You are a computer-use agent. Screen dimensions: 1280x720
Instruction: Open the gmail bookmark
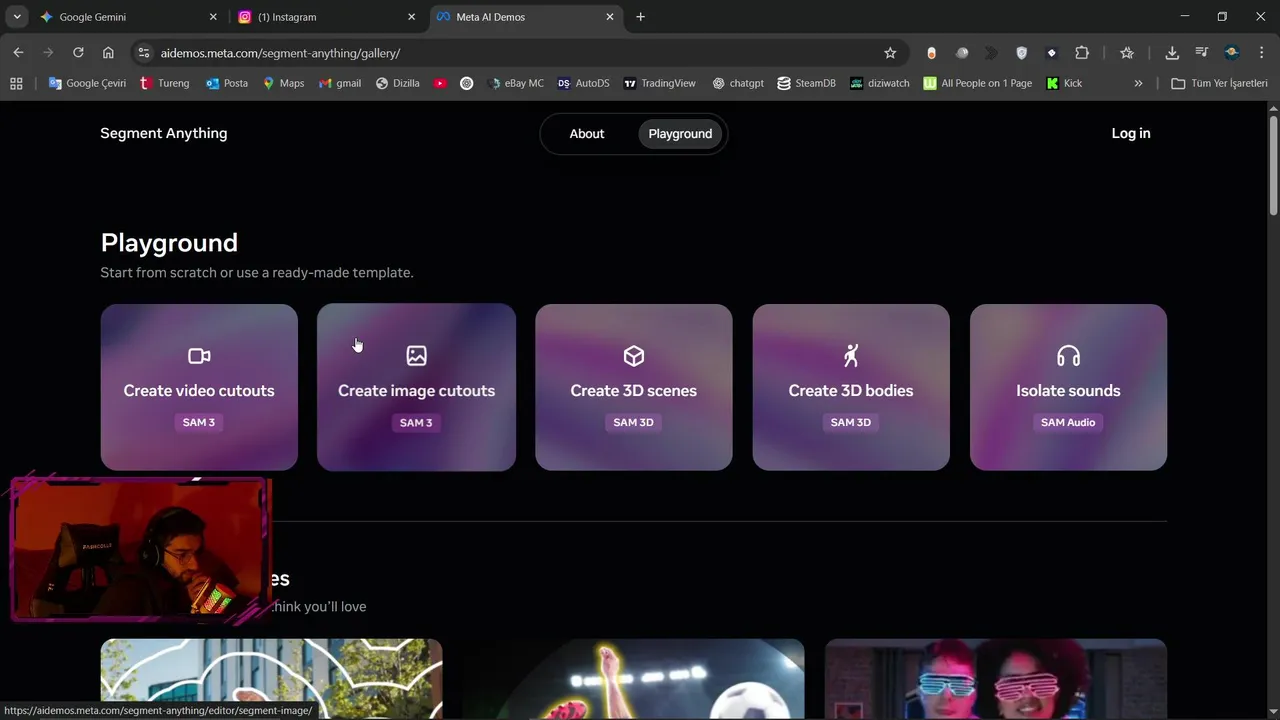tap(340, 83)
